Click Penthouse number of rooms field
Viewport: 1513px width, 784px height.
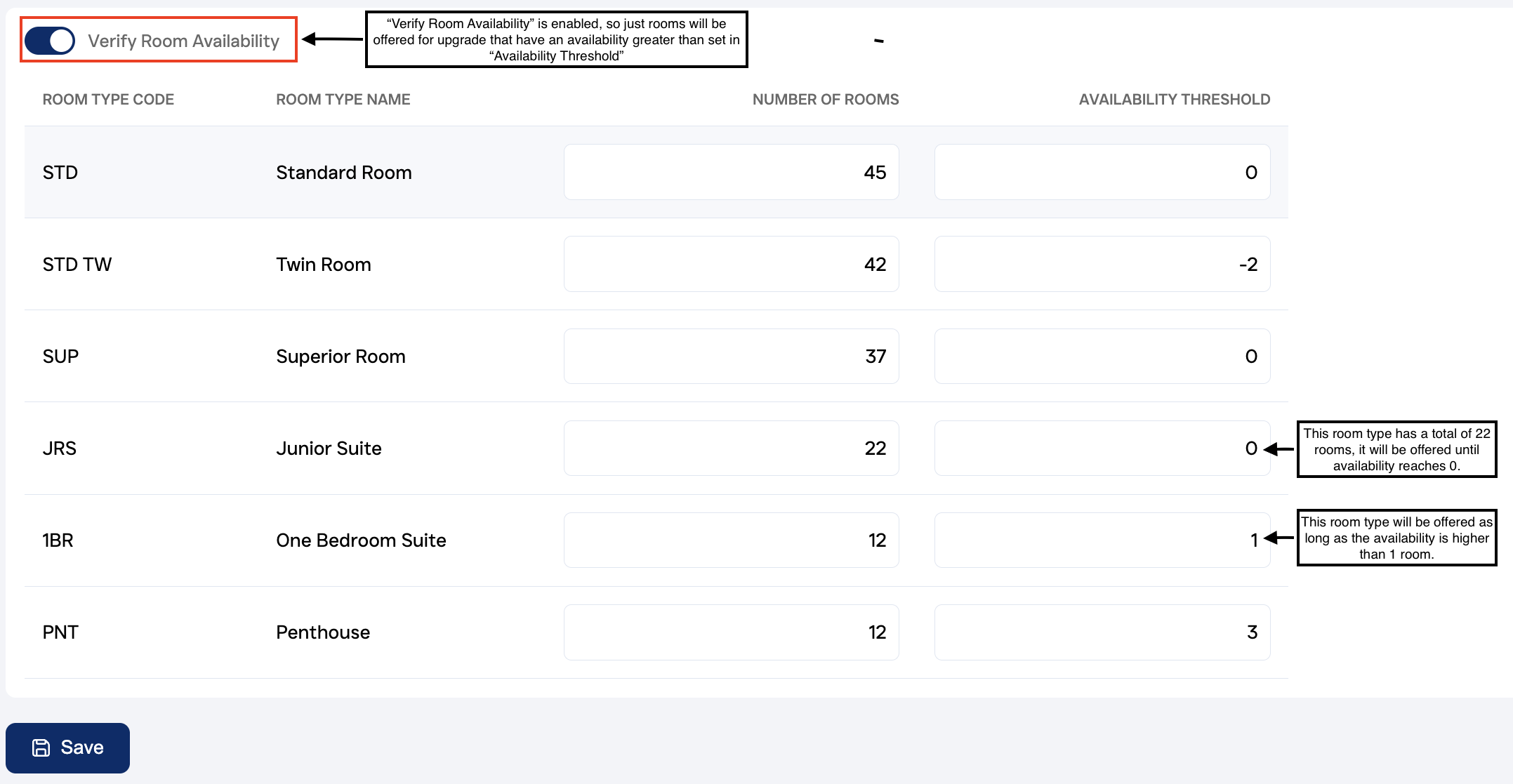pos(730,632)
